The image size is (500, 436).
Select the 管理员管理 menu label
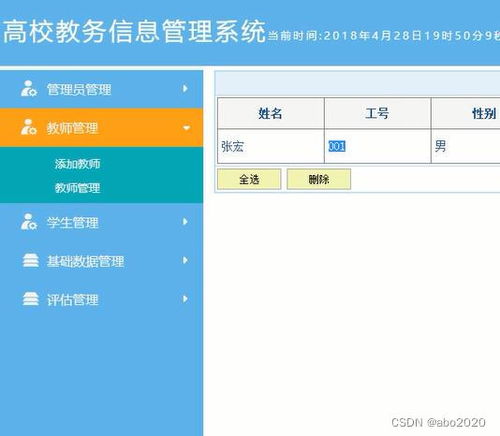(79, 89)
